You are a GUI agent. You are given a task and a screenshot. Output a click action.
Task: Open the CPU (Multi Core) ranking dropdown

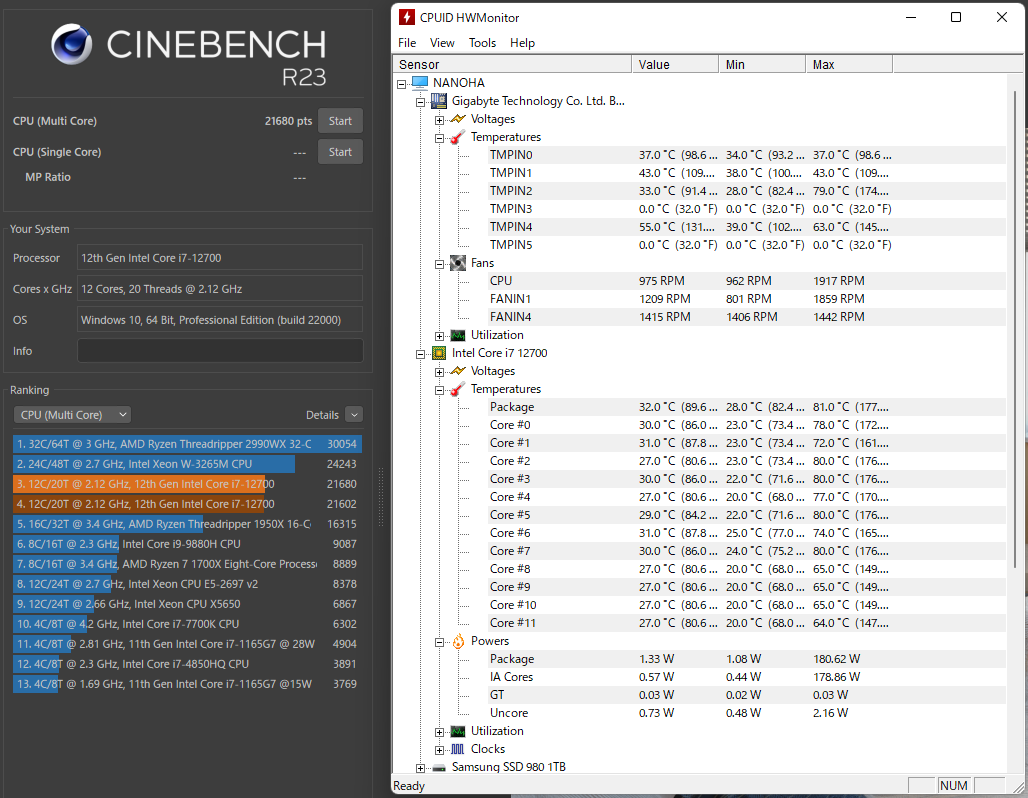coord(72,415)
